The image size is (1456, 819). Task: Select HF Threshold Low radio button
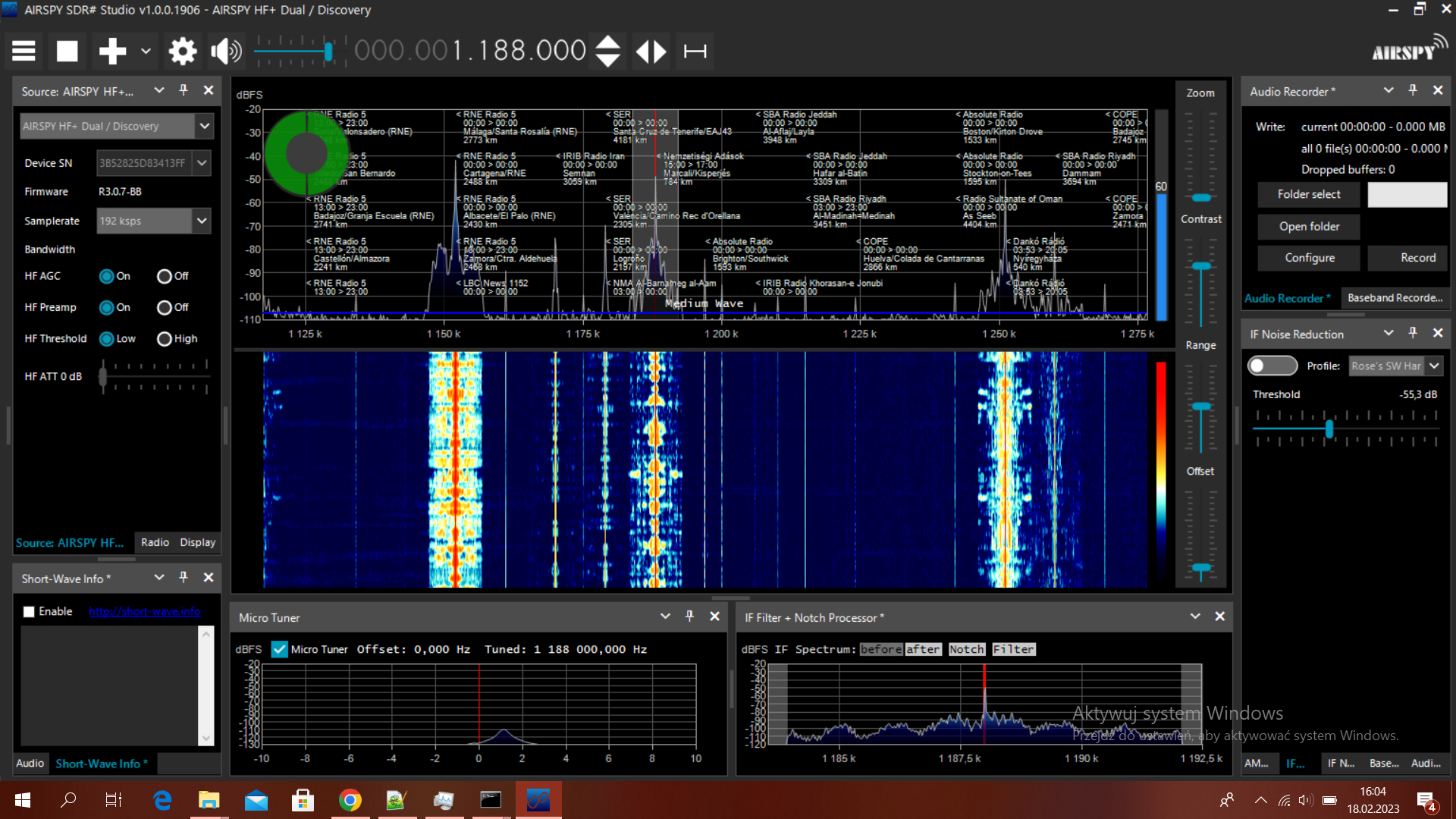(107, 339)
